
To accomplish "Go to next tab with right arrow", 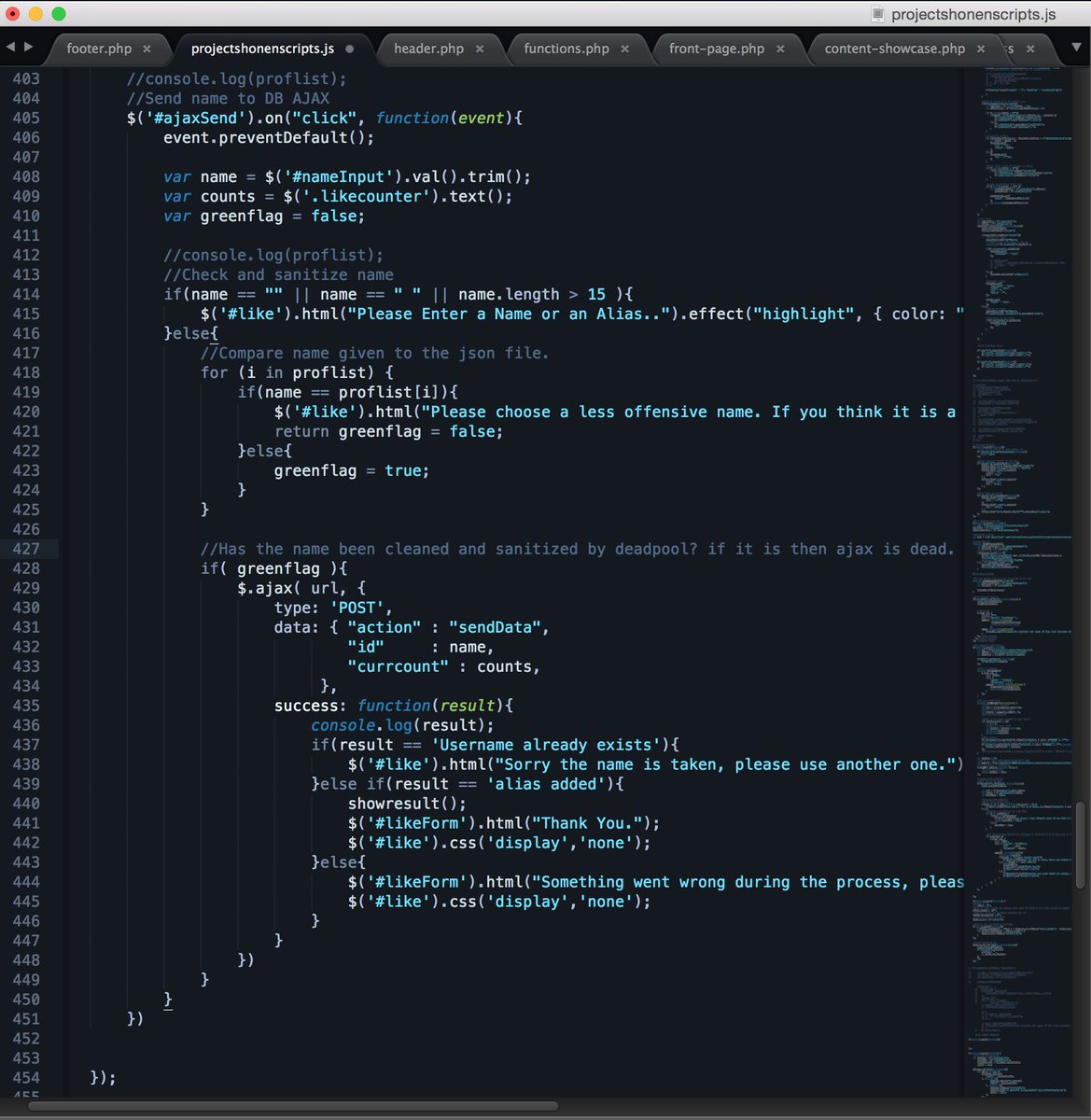I will [x=29, y=47].
